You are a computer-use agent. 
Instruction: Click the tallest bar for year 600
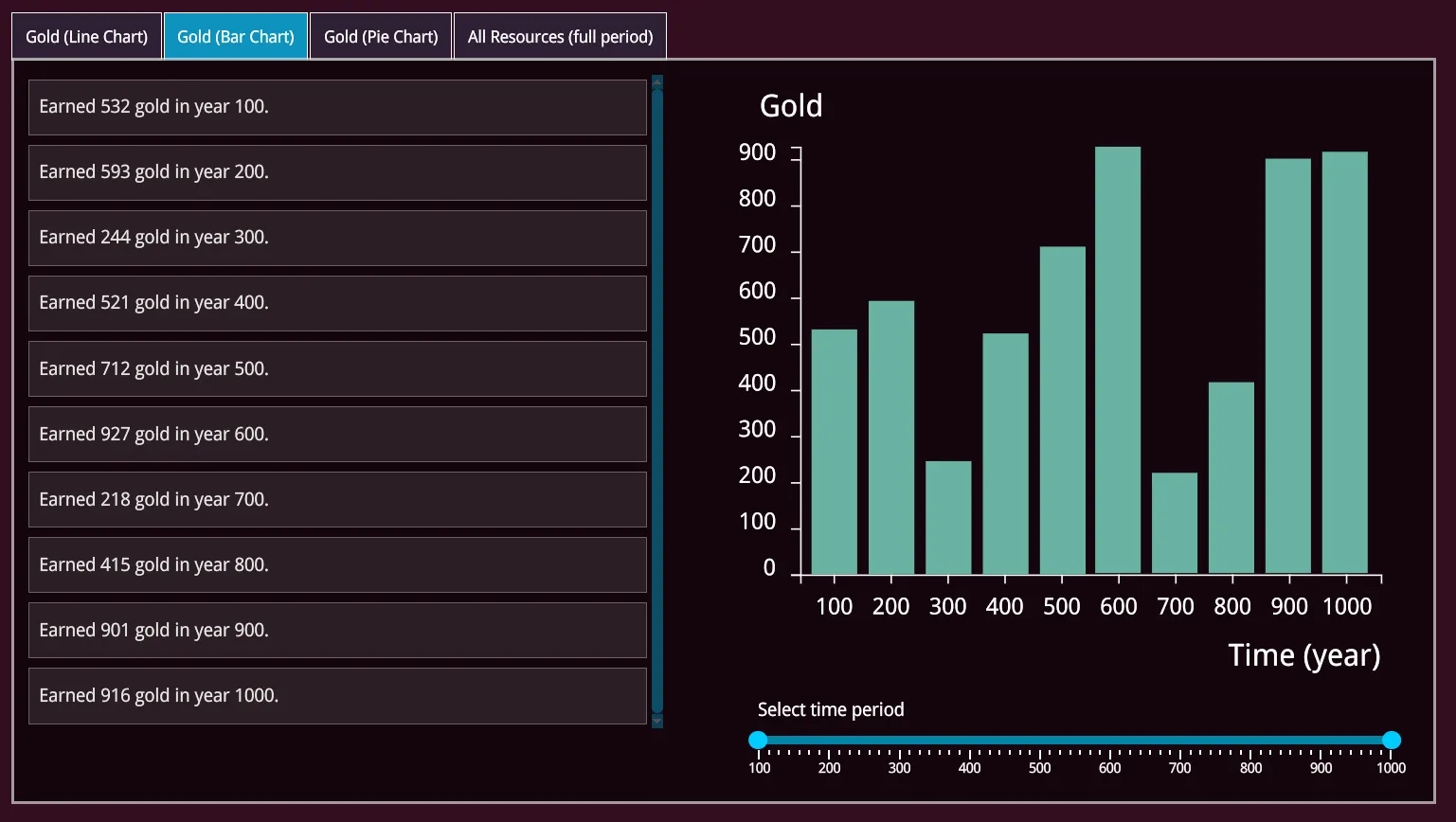1118,360
